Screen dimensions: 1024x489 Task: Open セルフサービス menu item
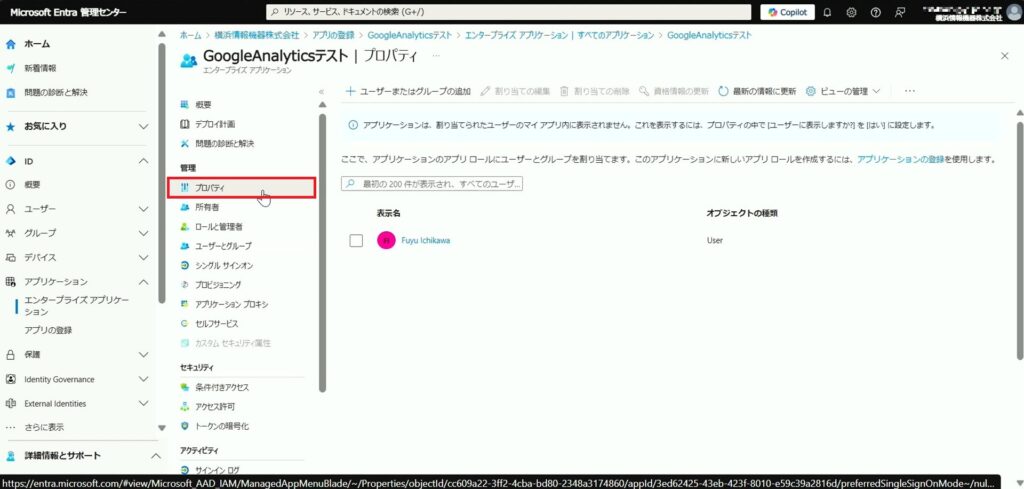coord(217,324)
